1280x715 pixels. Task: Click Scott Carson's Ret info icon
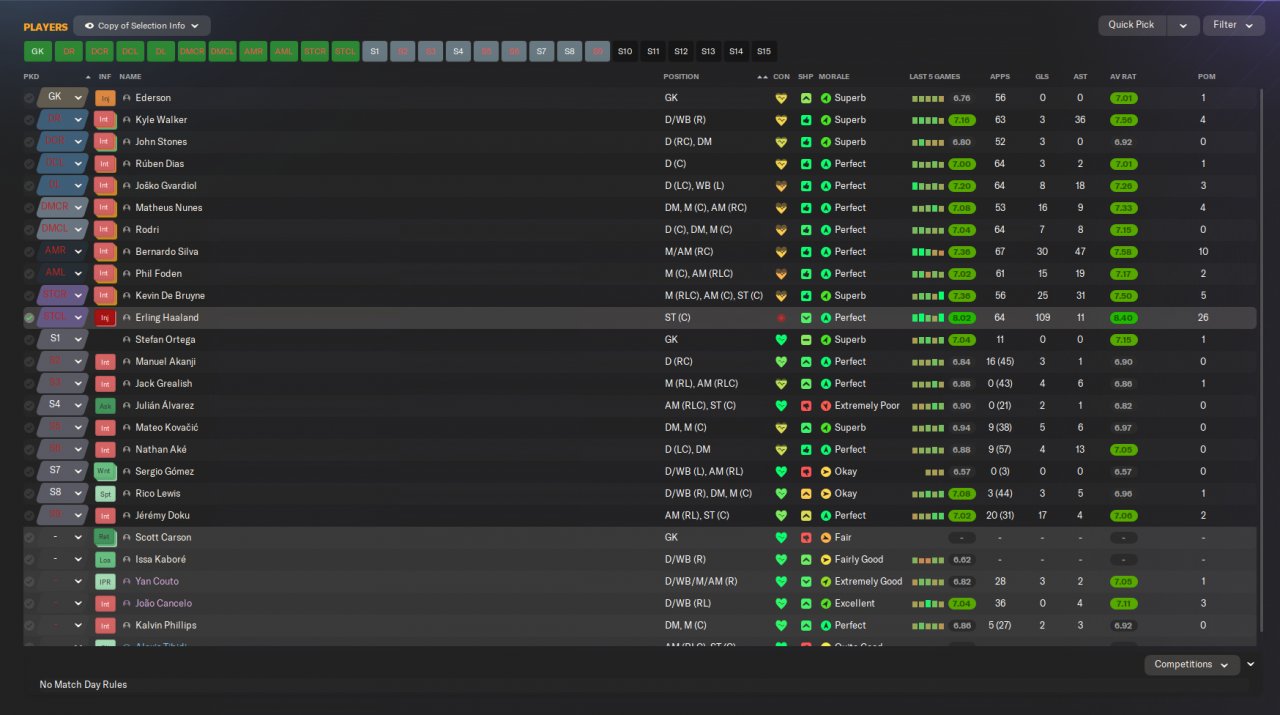pos(105,538)
